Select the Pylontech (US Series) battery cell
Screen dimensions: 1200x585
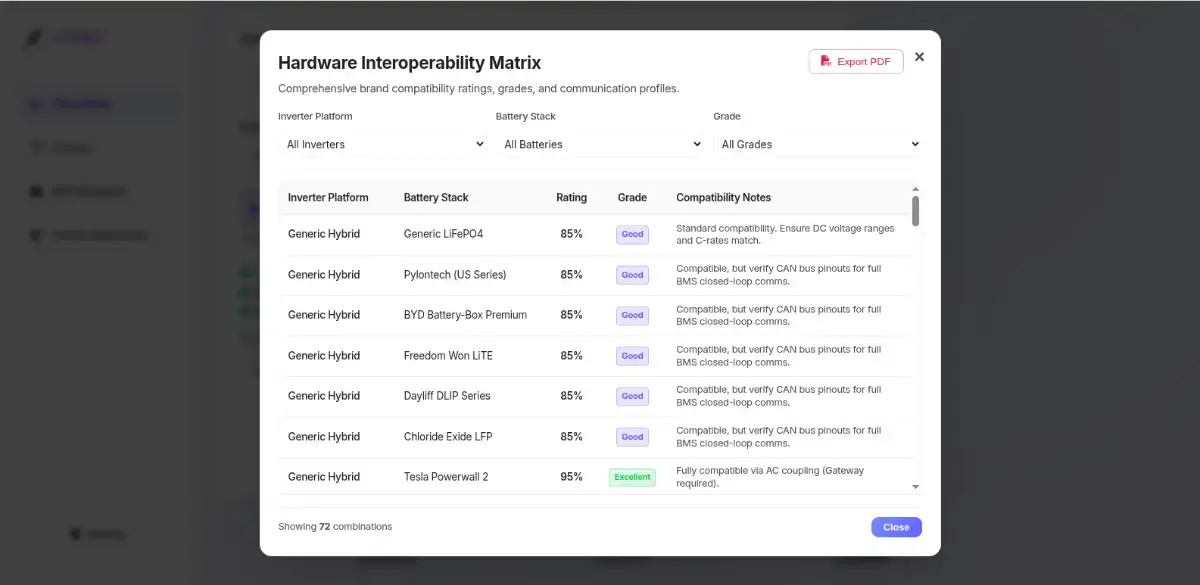pos(455,275)
